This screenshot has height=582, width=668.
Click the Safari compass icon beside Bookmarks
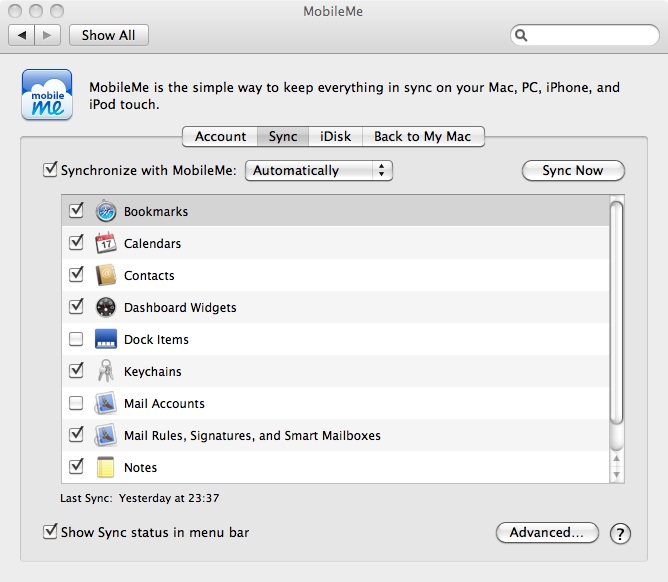click(106, 211)
